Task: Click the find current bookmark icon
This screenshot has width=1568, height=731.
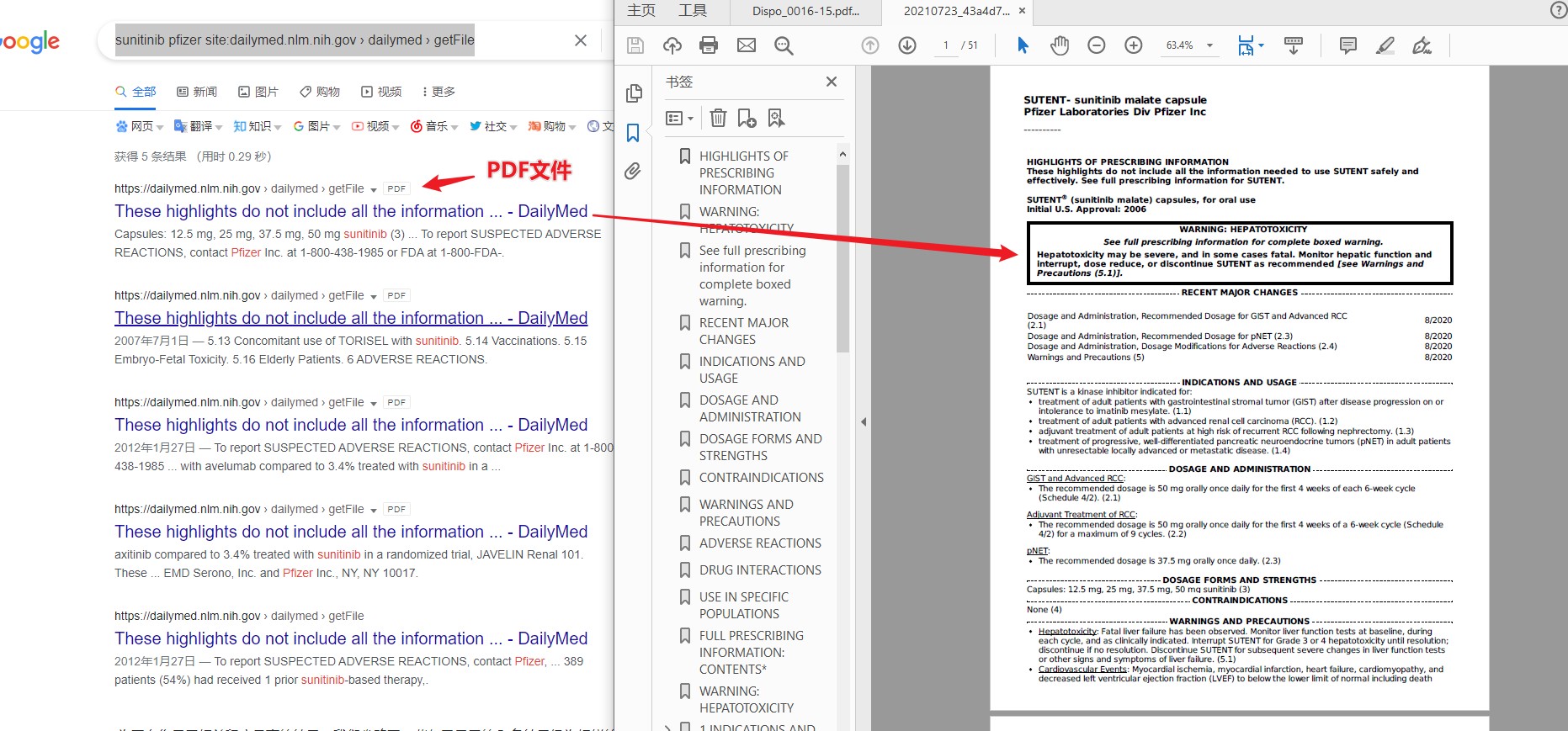Action: point(776,118)
